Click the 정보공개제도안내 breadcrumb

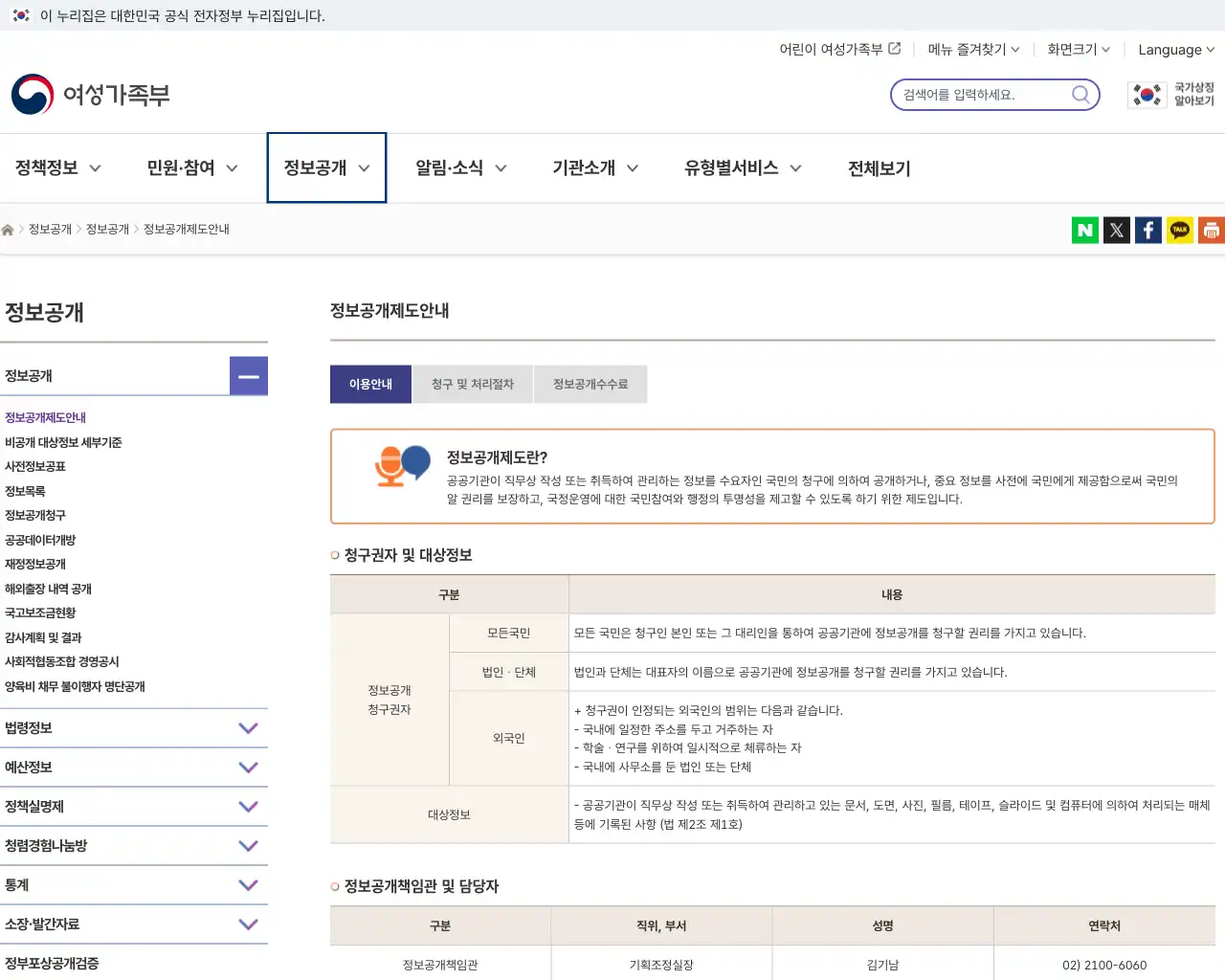pos(187,230)
